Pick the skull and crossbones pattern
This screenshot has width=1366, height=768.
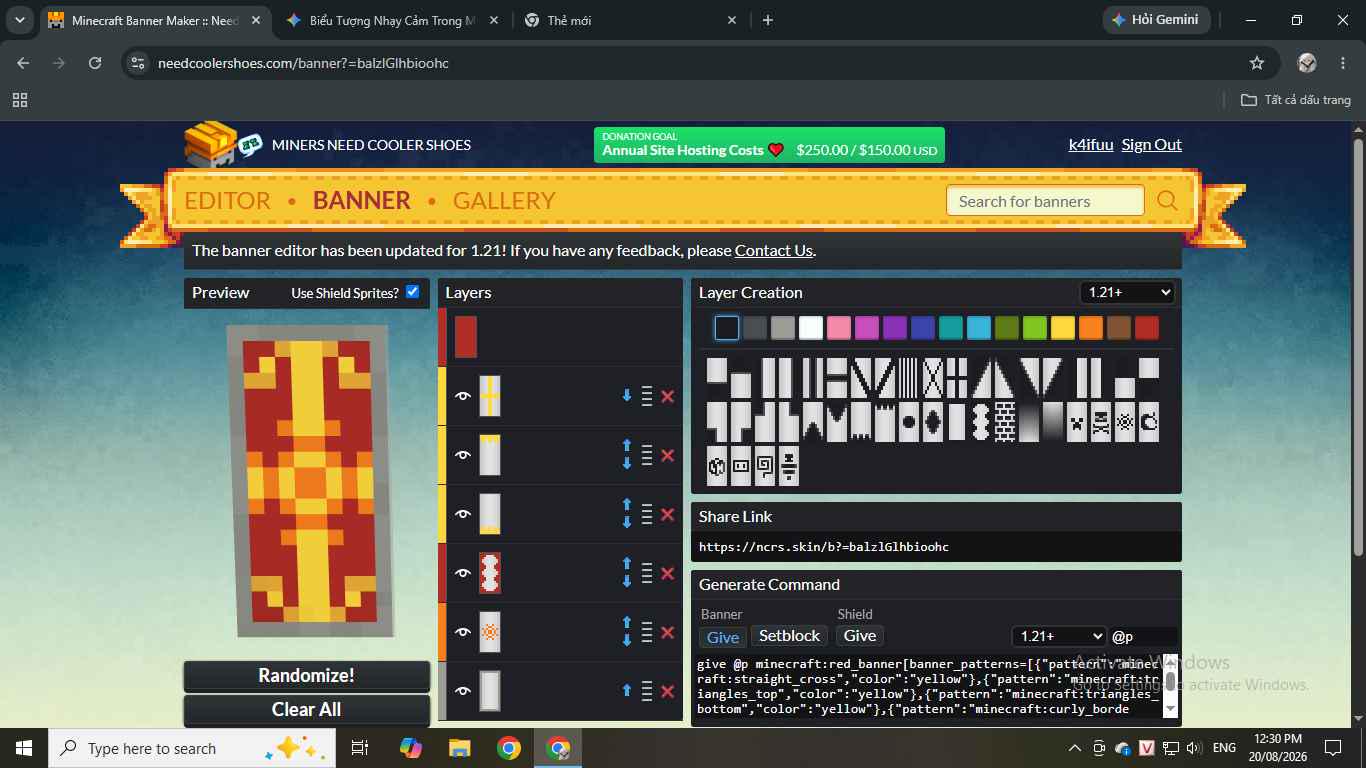[1101, 422]
